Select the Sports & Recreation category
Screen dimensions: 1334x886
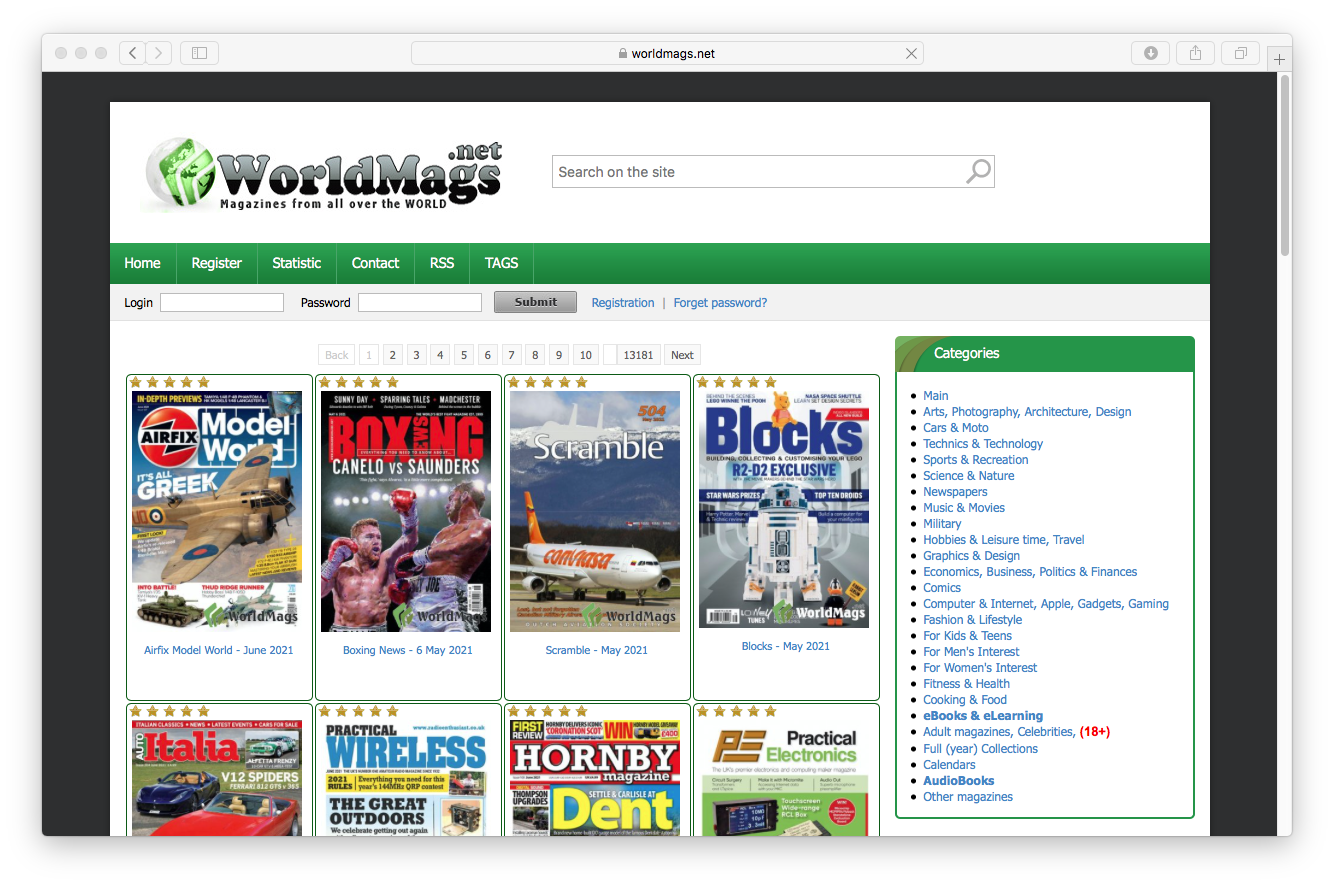(976, 460)
